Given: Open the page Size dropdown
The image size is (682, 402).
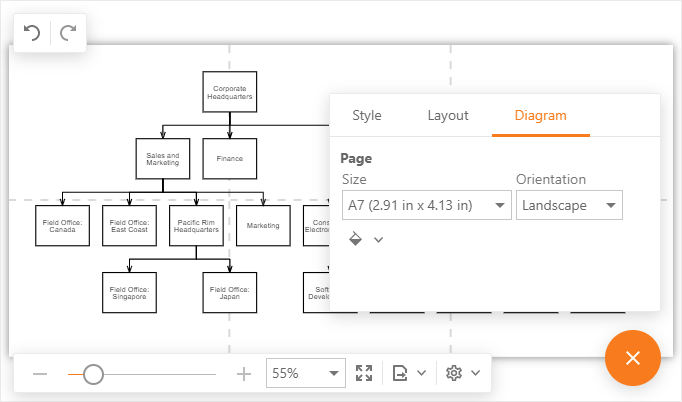Looking at the screenshot, I should tap(427, 205).
